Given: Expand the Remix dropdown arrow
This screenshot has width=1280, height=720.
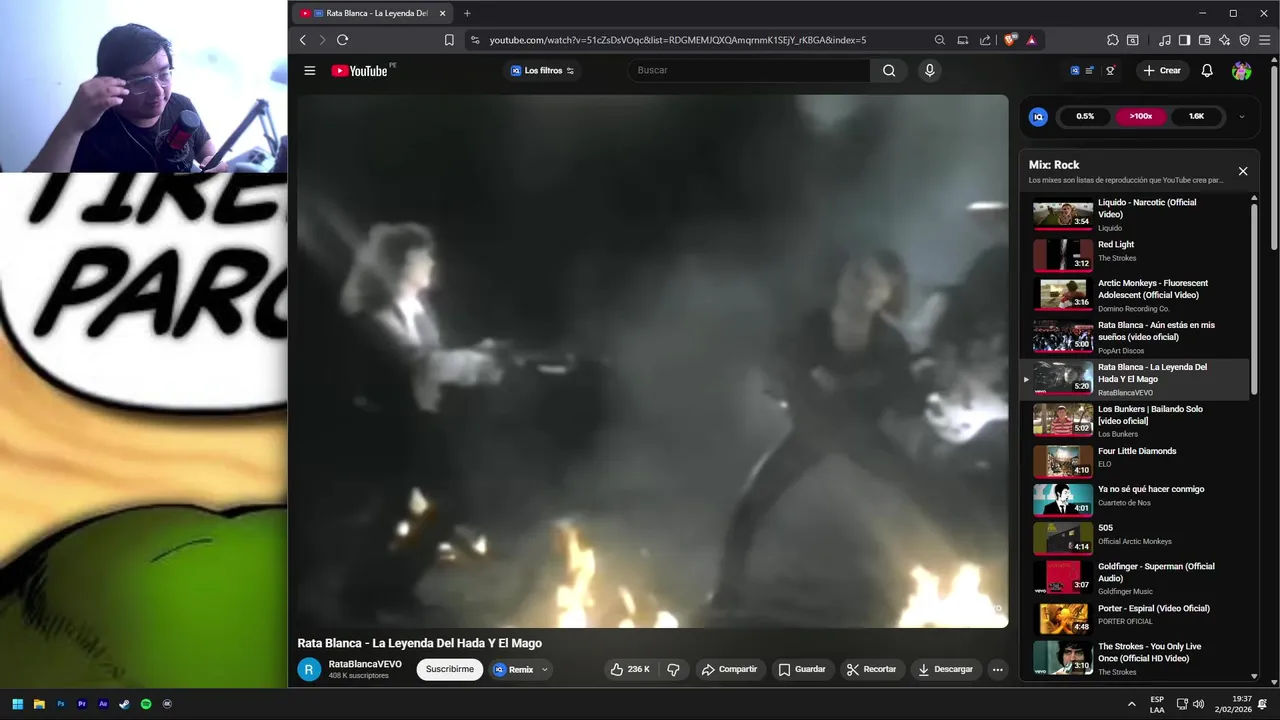Looking at the screenshot, I should click(x=544, y=670).
